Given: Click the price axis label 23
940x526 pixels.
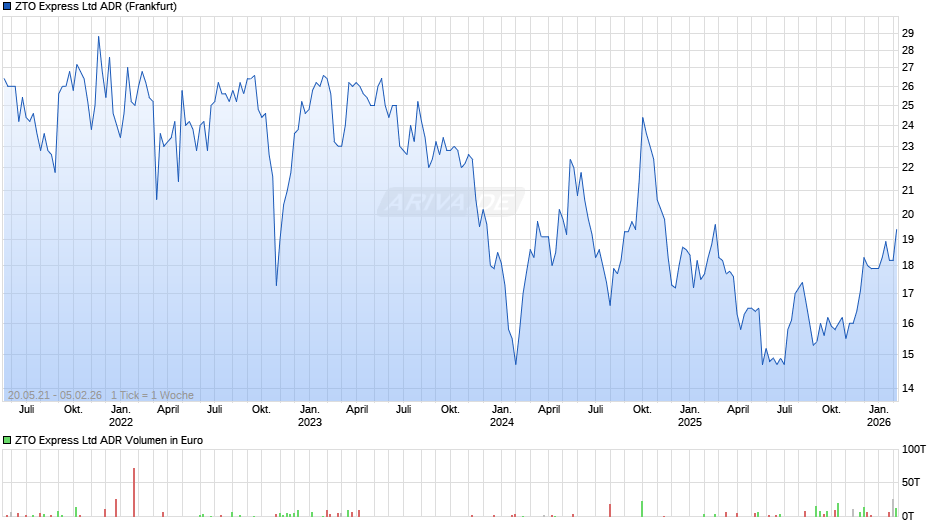Looking at the screenshot, I should [x=908, y=146].
